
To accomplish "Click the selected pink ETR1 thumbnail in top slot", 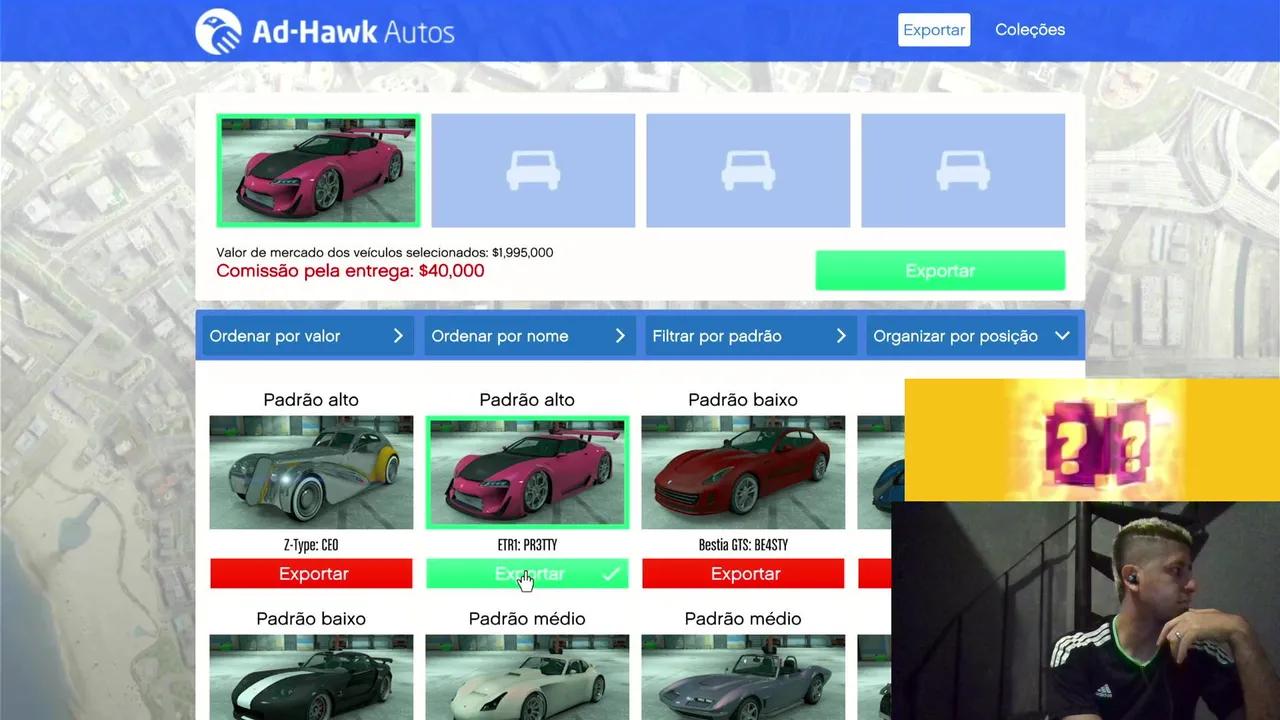I will point(318,170).
